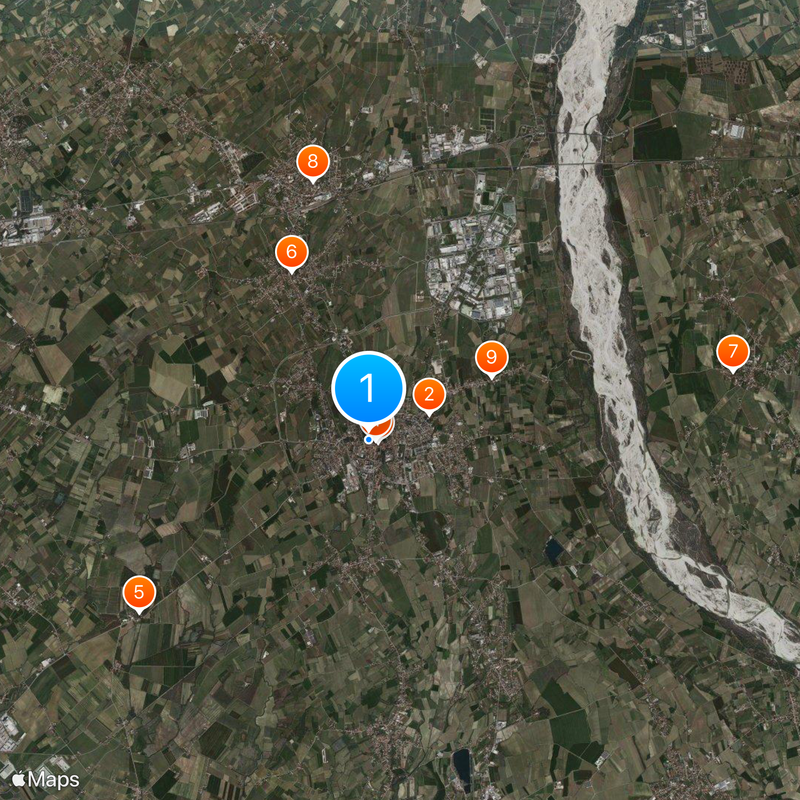Screen dimensions: 800x800
Task: Open the orange map pin numbered 2
Action: point(429,395)
